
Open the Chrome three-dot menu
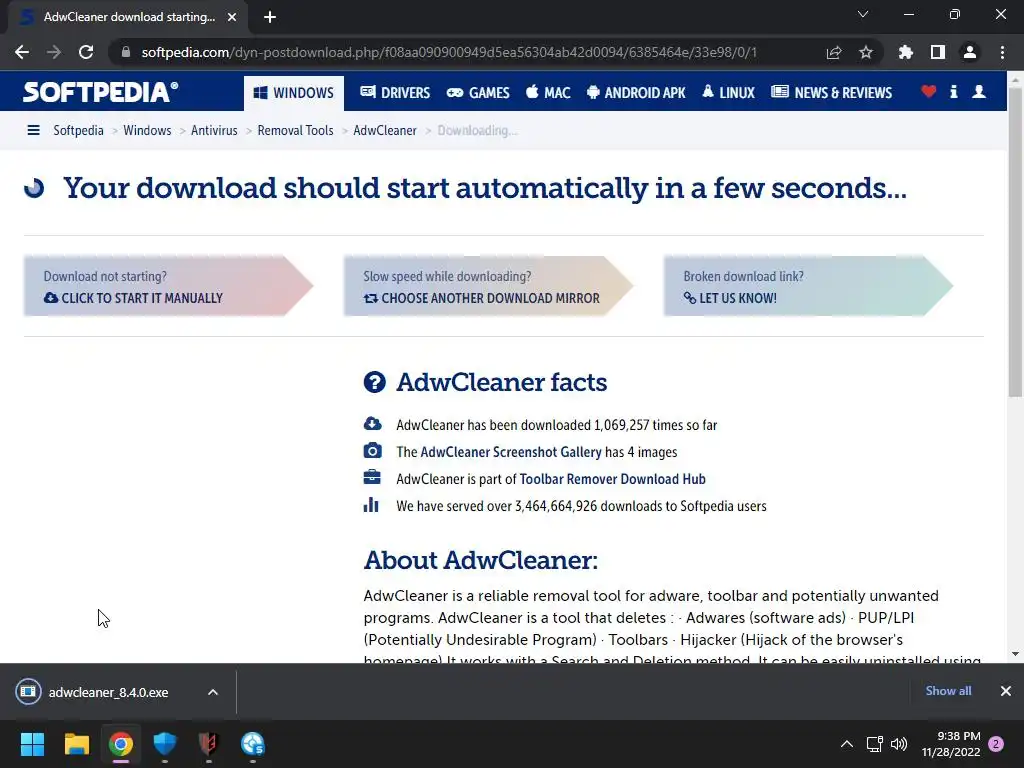pos(1002,52)
